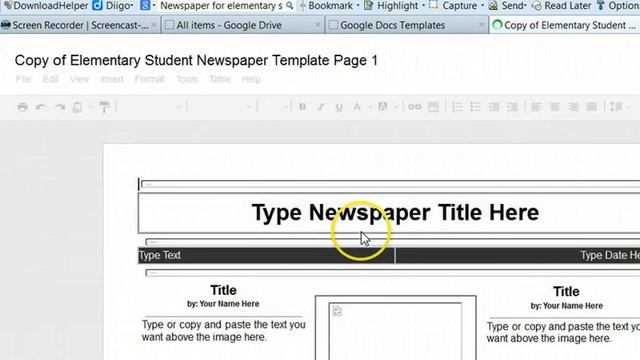Screen dimensions: 640x360
Task: Click the DownloadHelper toolbar icon
Action: [x=7, y=5]
